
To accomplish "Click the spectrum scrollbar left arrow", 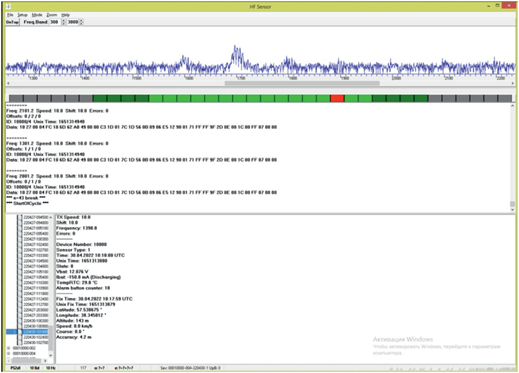I will (8, 83).
